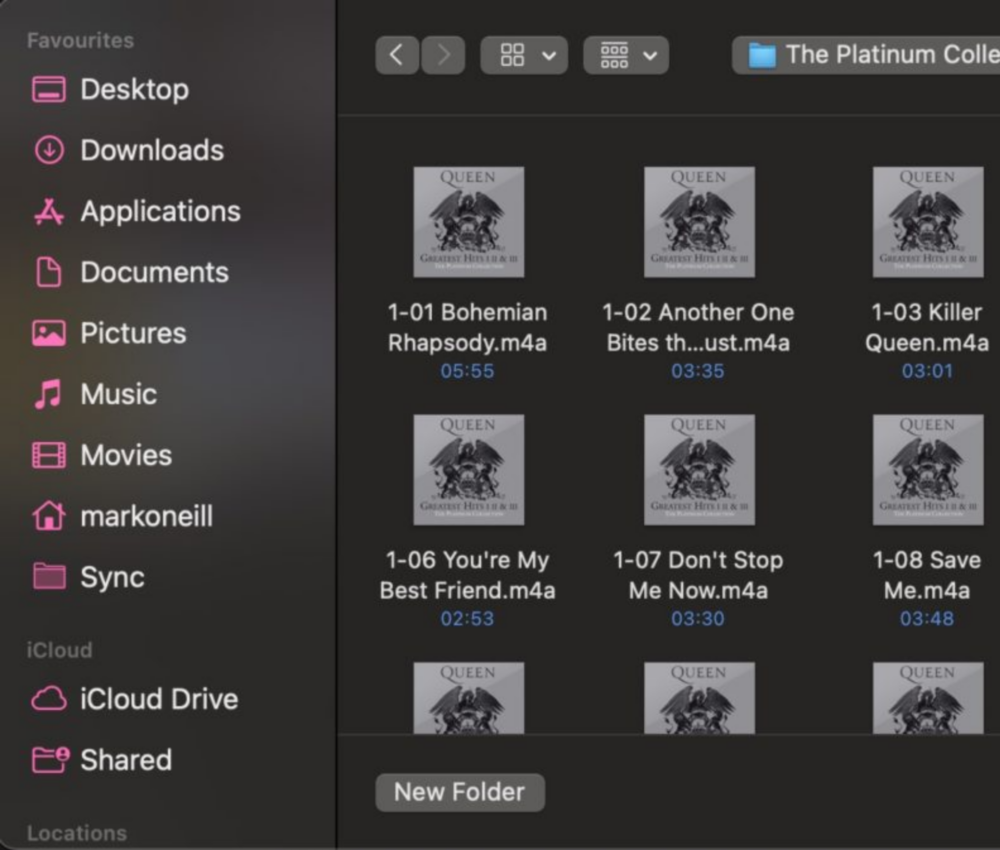Viewport: 1000px width, 850px height.
Task: Select 1-06 You're My Best Friend.m4a
Action: coord(468,470)
